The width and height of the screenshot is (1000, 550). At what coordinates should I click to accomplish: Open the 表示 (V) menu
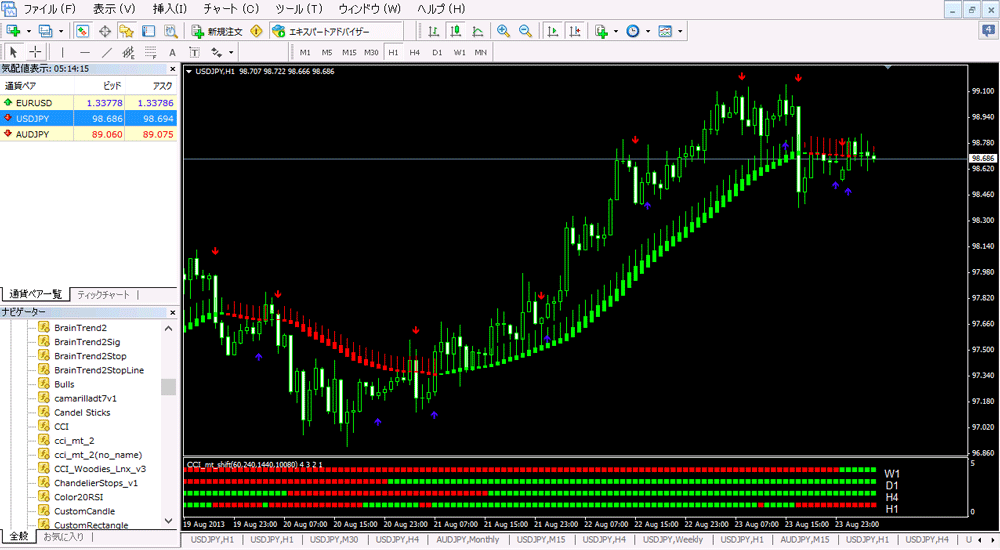click(x=114, y=9)
